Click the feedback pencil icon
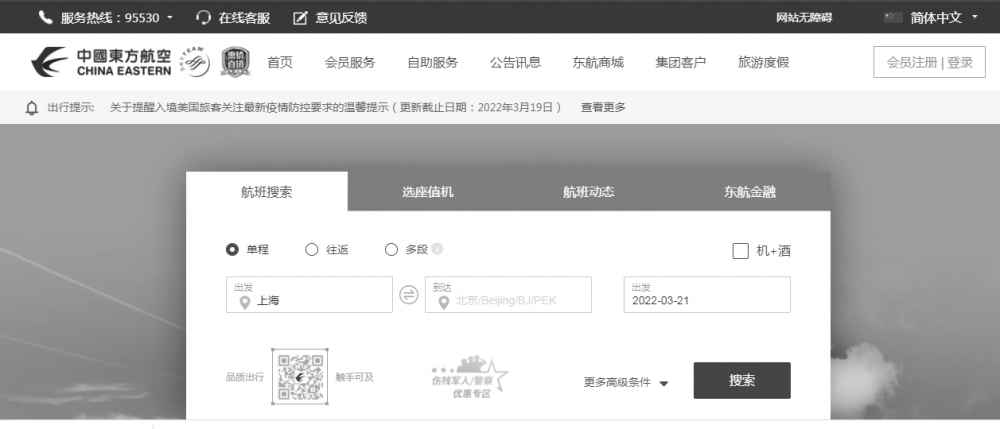 coord(300,18)
